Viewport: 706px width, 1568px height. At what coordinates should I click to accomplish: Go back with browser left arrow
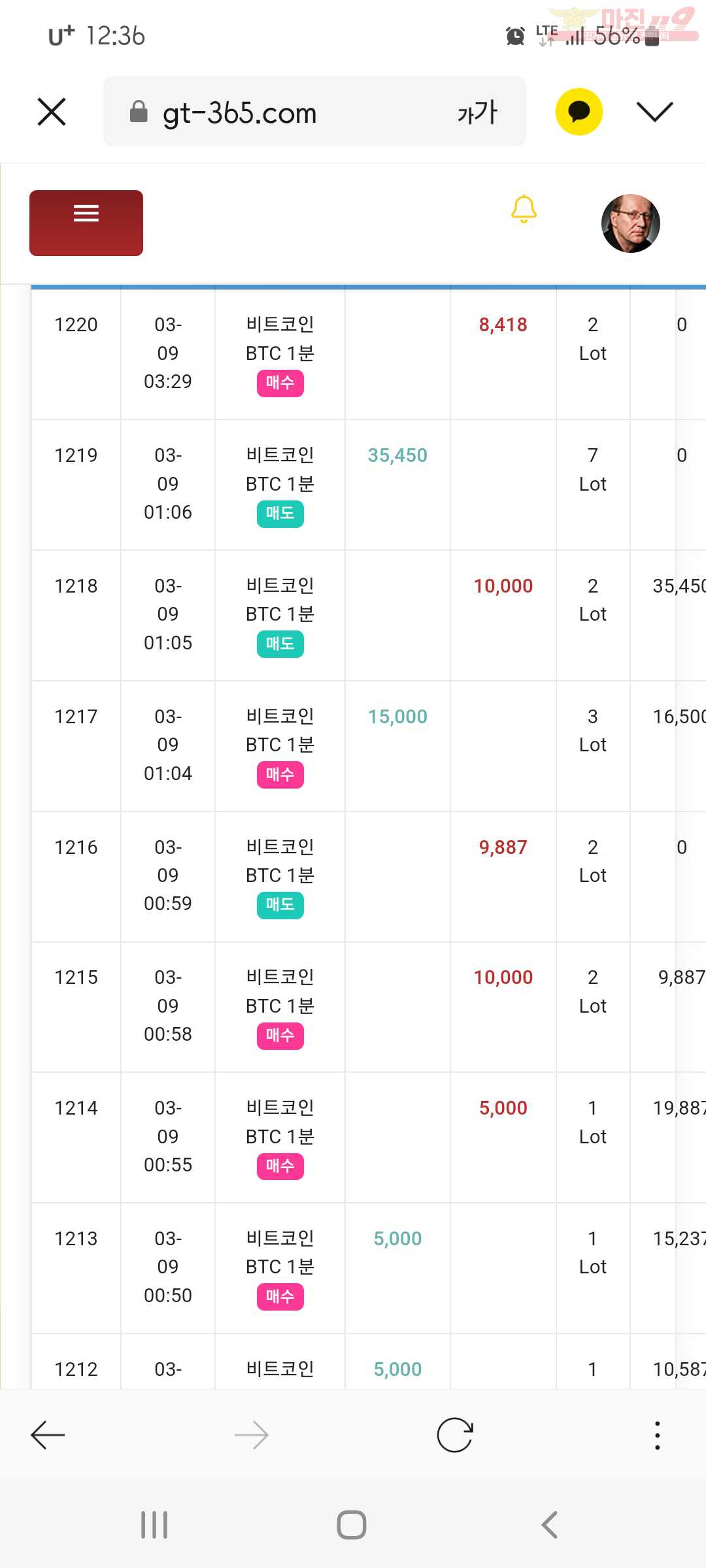tap(48, 1435)
